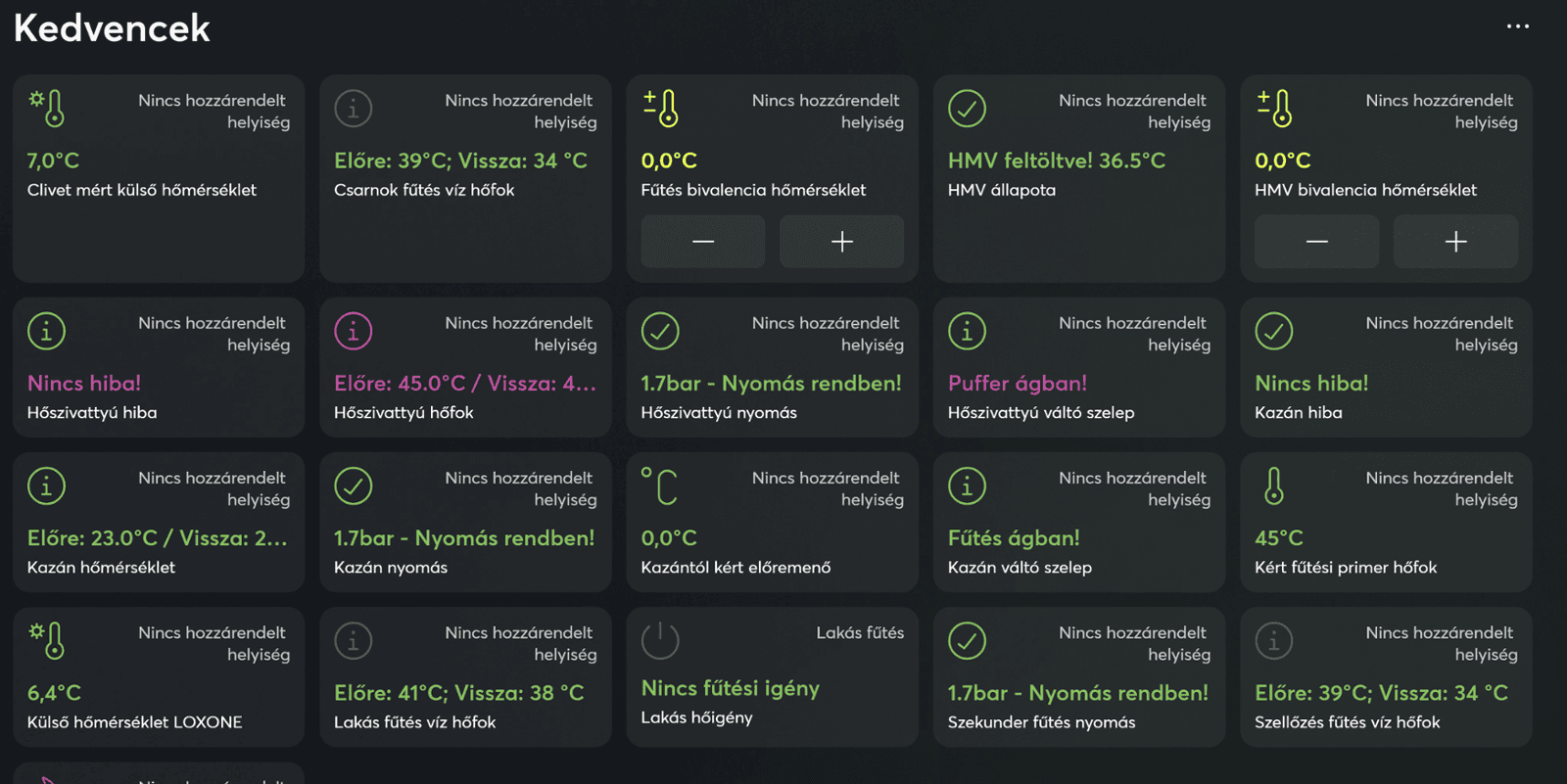Click thermometer icon on Clivet mért külső hőmérséklet
1567x784 pixels.
[x=48, y=108]
